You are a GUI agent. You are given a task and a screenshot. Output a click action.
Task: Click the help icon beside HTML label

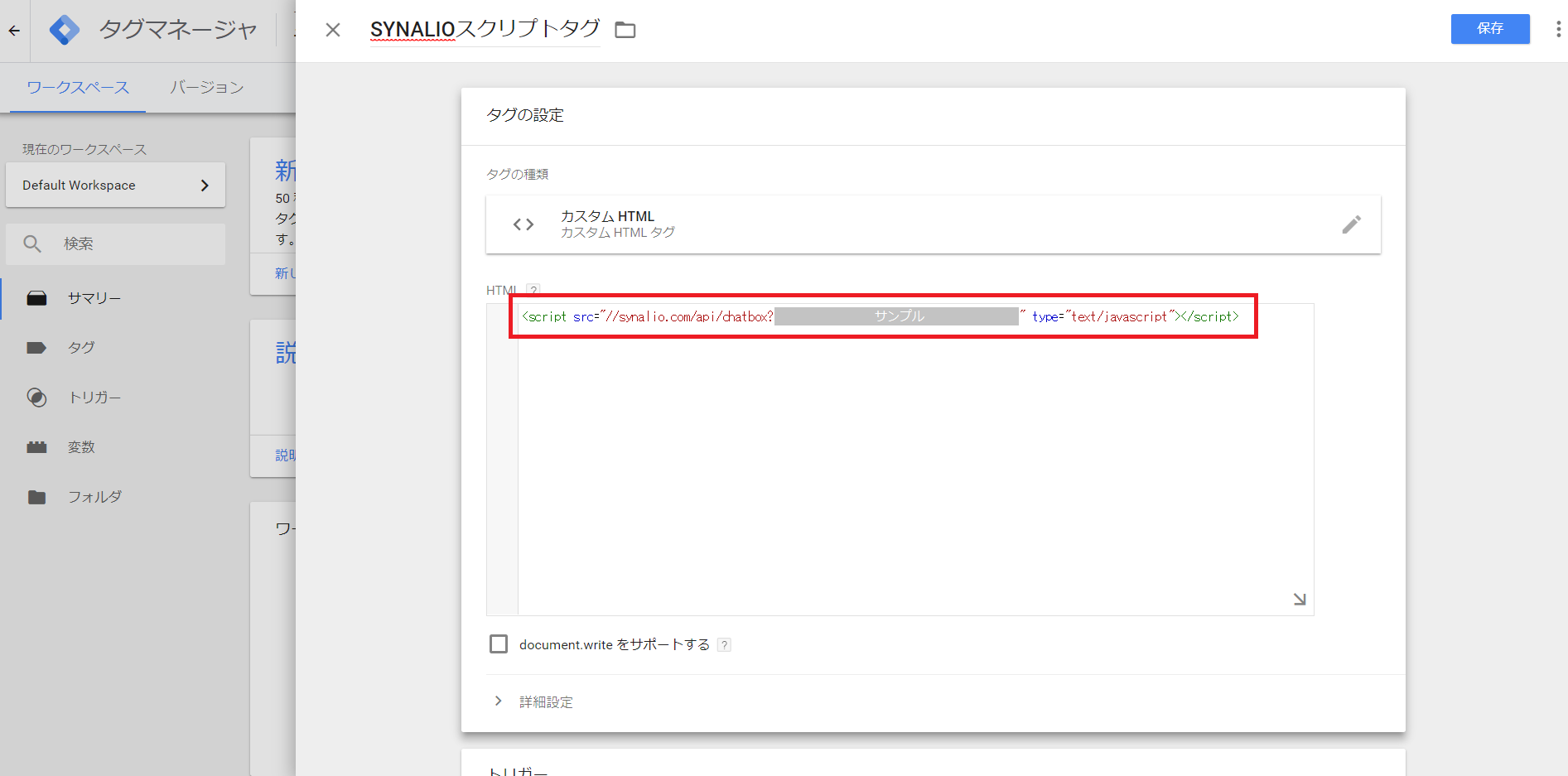533,290
